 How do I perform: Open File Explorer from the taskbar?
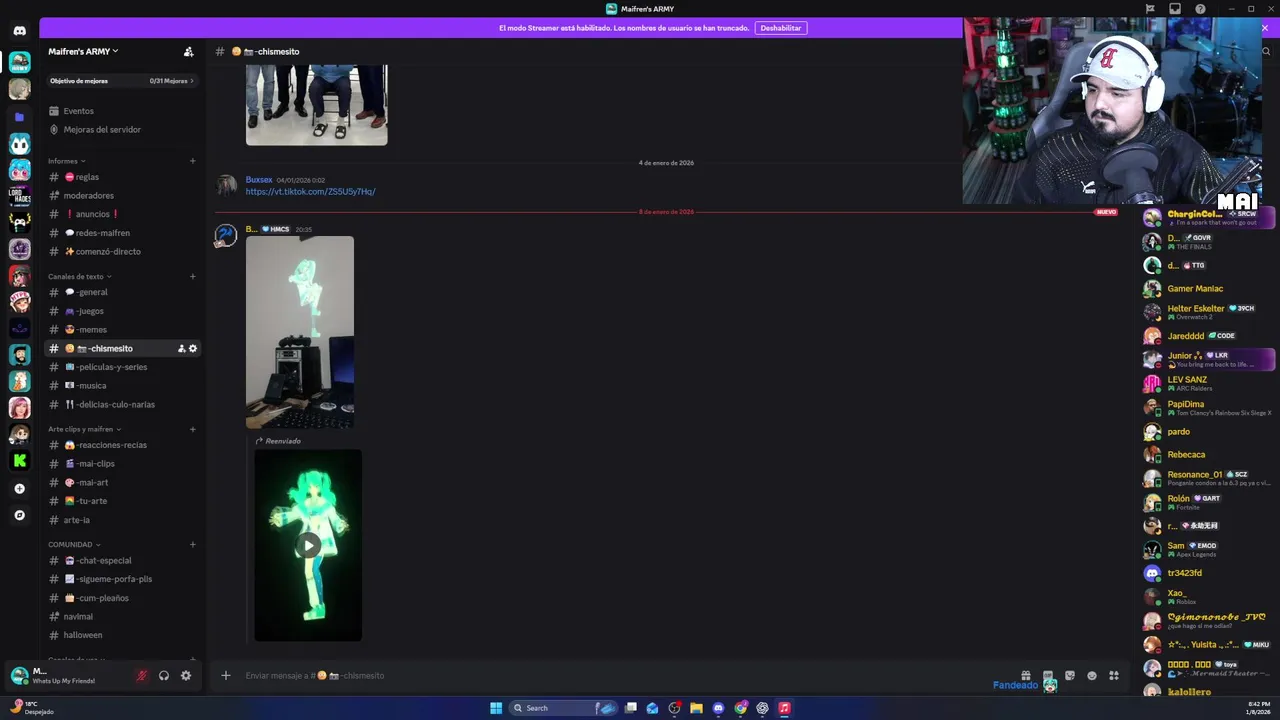point(696,708)
